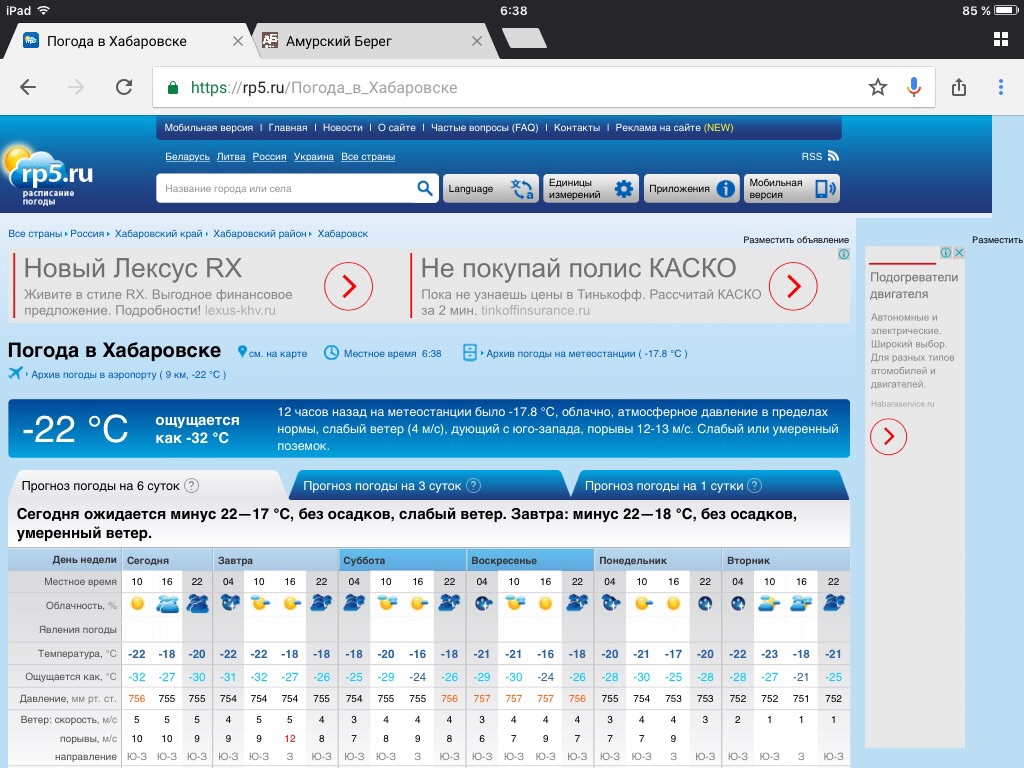Click the rp5.ru logo

tap(48, 175)
